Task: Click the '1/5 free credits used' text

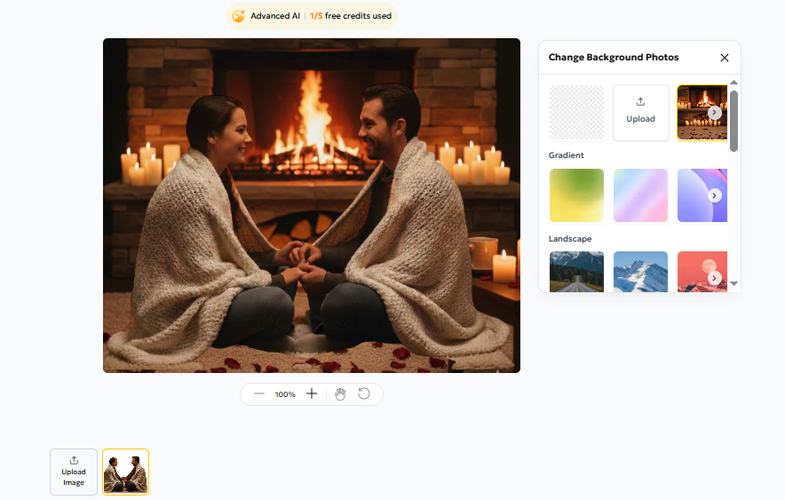Action: point(350,16)
